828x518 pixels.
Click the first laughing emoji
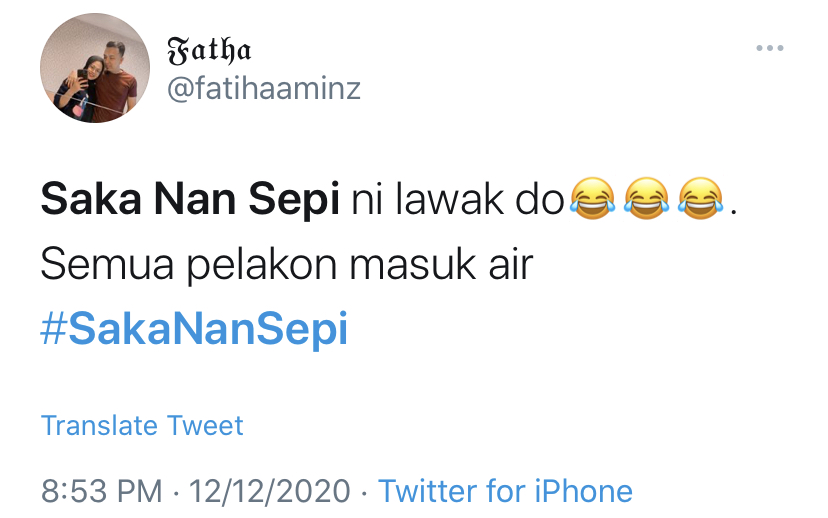pyautogui.click(x=592, y=198)
